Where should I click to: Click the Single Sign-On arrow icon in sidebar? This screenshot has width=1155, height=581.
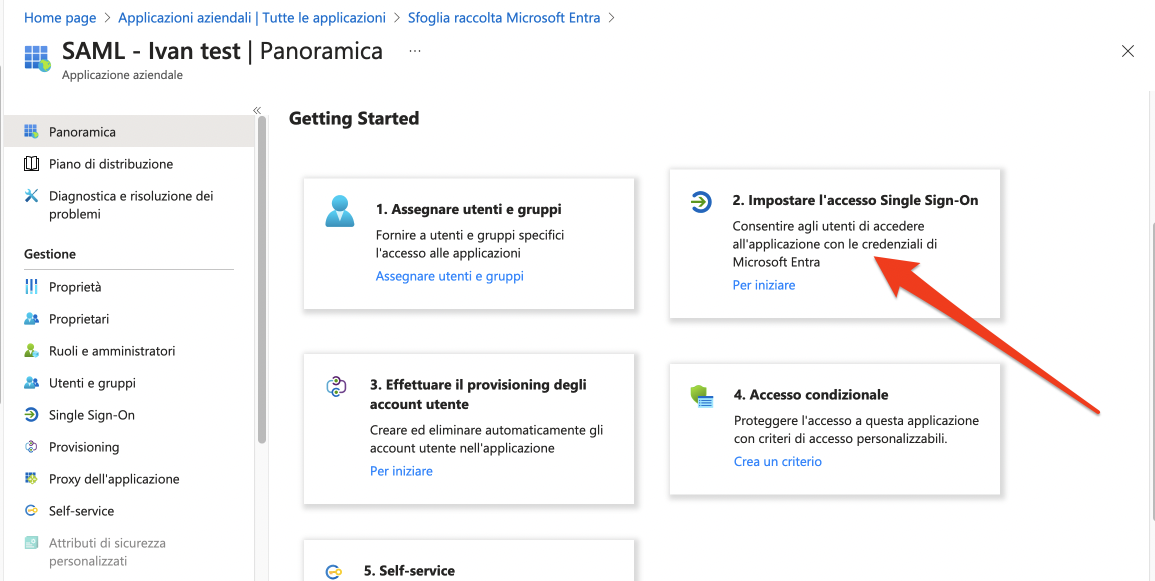pyautogui.click(x=31, y=415)
